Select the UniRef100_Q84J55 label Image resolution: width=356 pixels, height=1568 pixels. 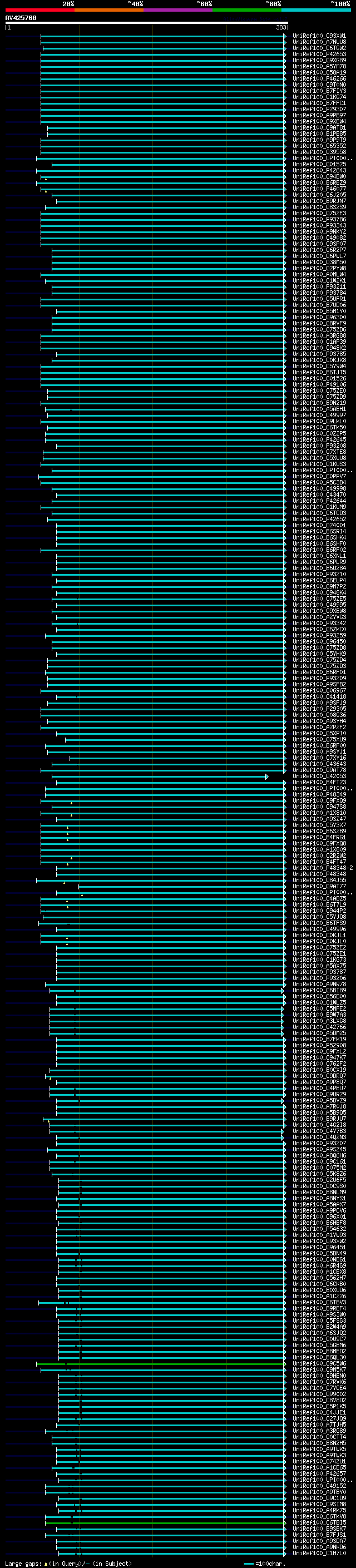319,880
